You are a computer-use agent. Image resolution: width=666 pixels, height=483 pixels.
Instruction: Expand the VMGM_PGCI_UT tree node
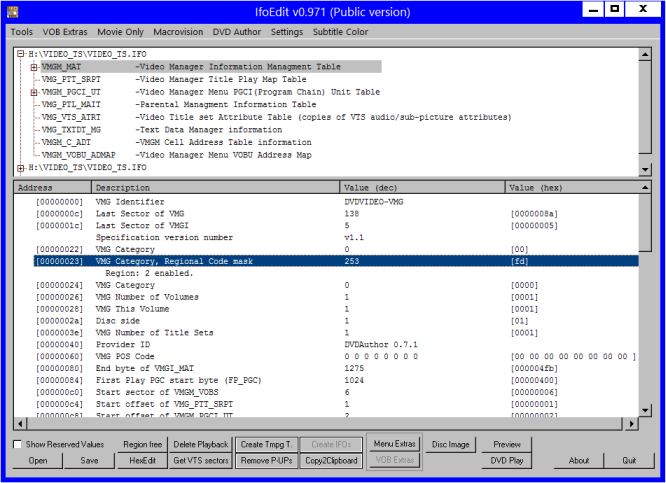33,92
